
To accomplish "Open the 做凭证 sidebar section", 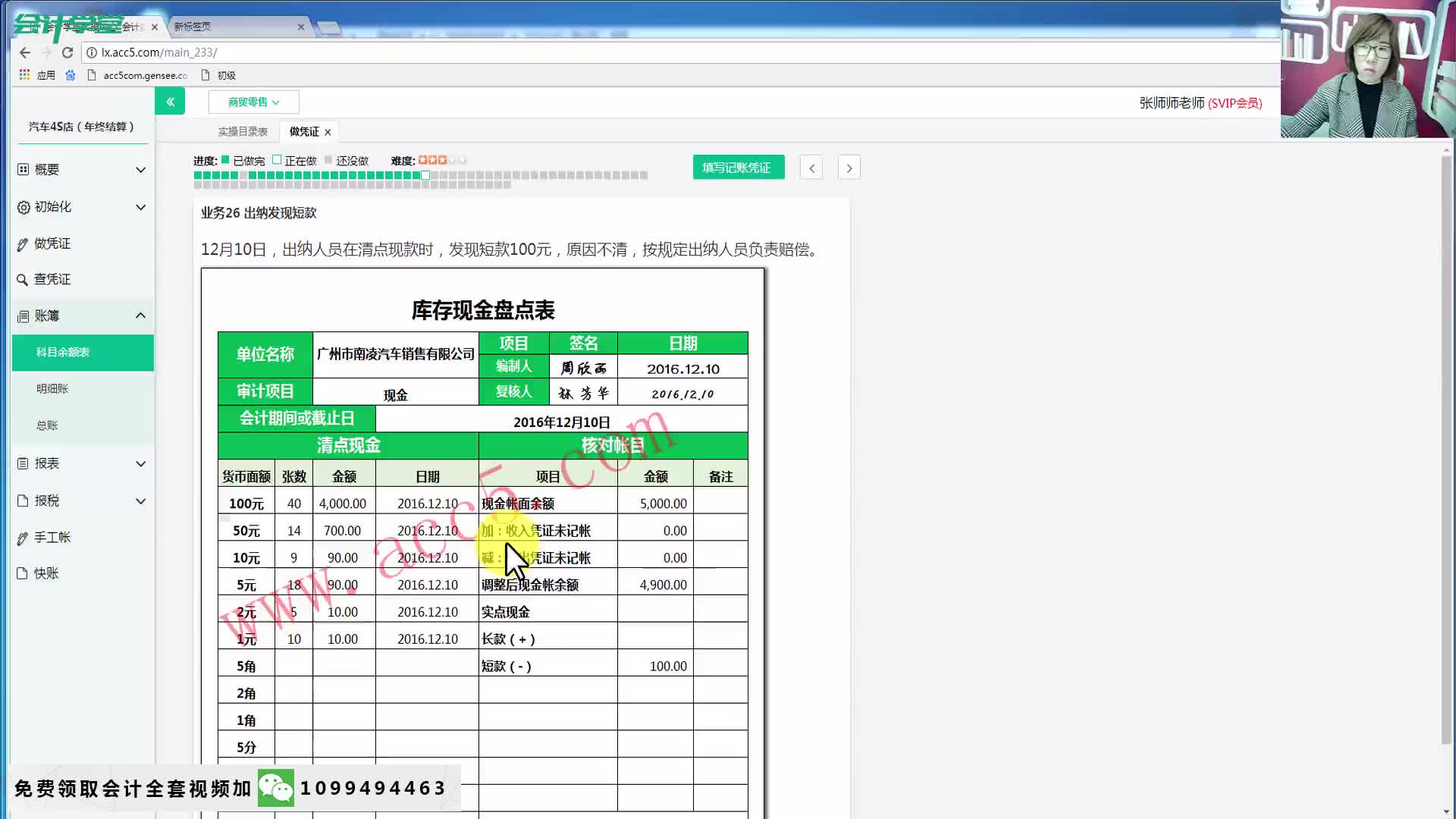I will point(53,243).
